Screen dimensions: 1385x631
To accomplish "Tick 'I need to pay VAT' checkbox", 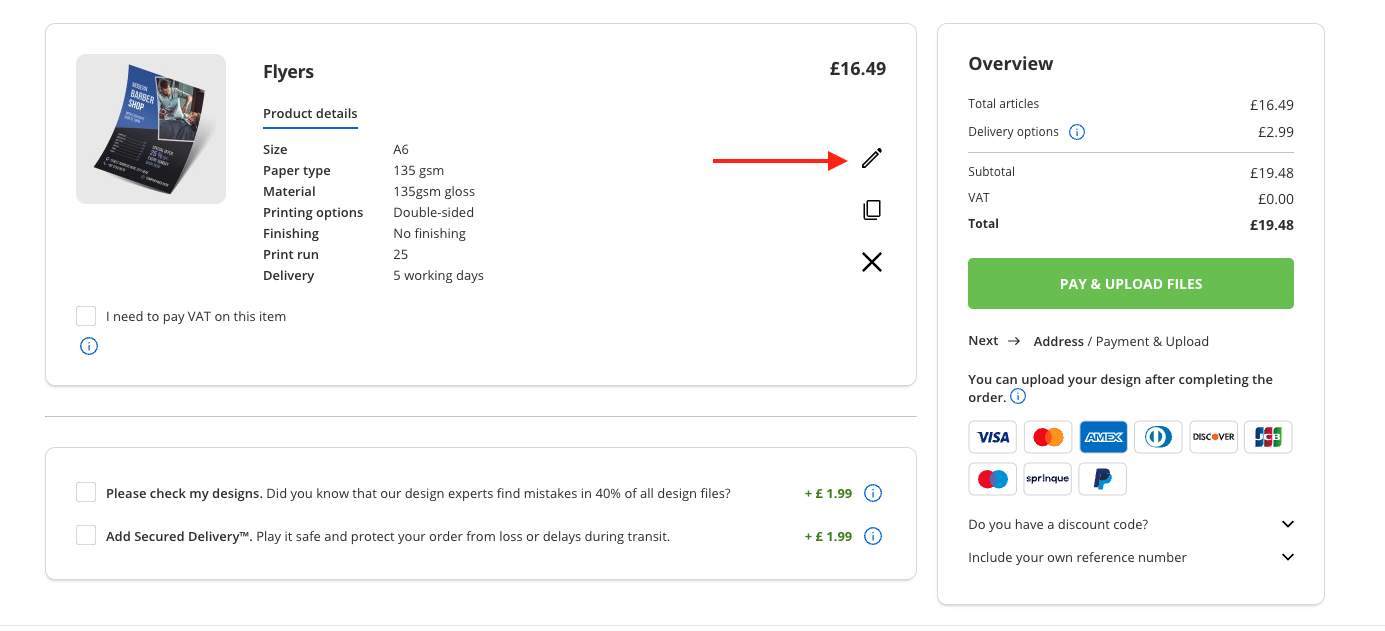I will (x=86, y=316).
